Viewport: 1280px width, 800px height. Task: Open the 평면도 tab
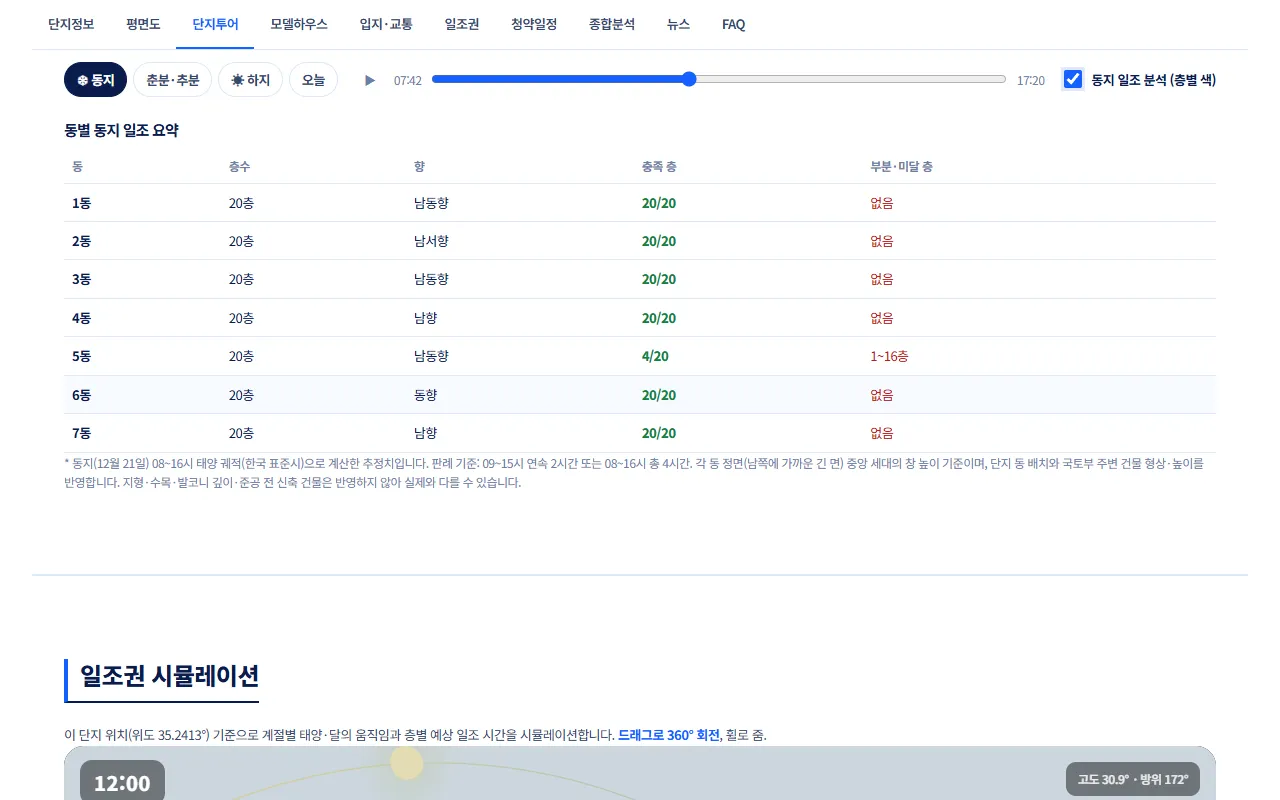point(143,24)
